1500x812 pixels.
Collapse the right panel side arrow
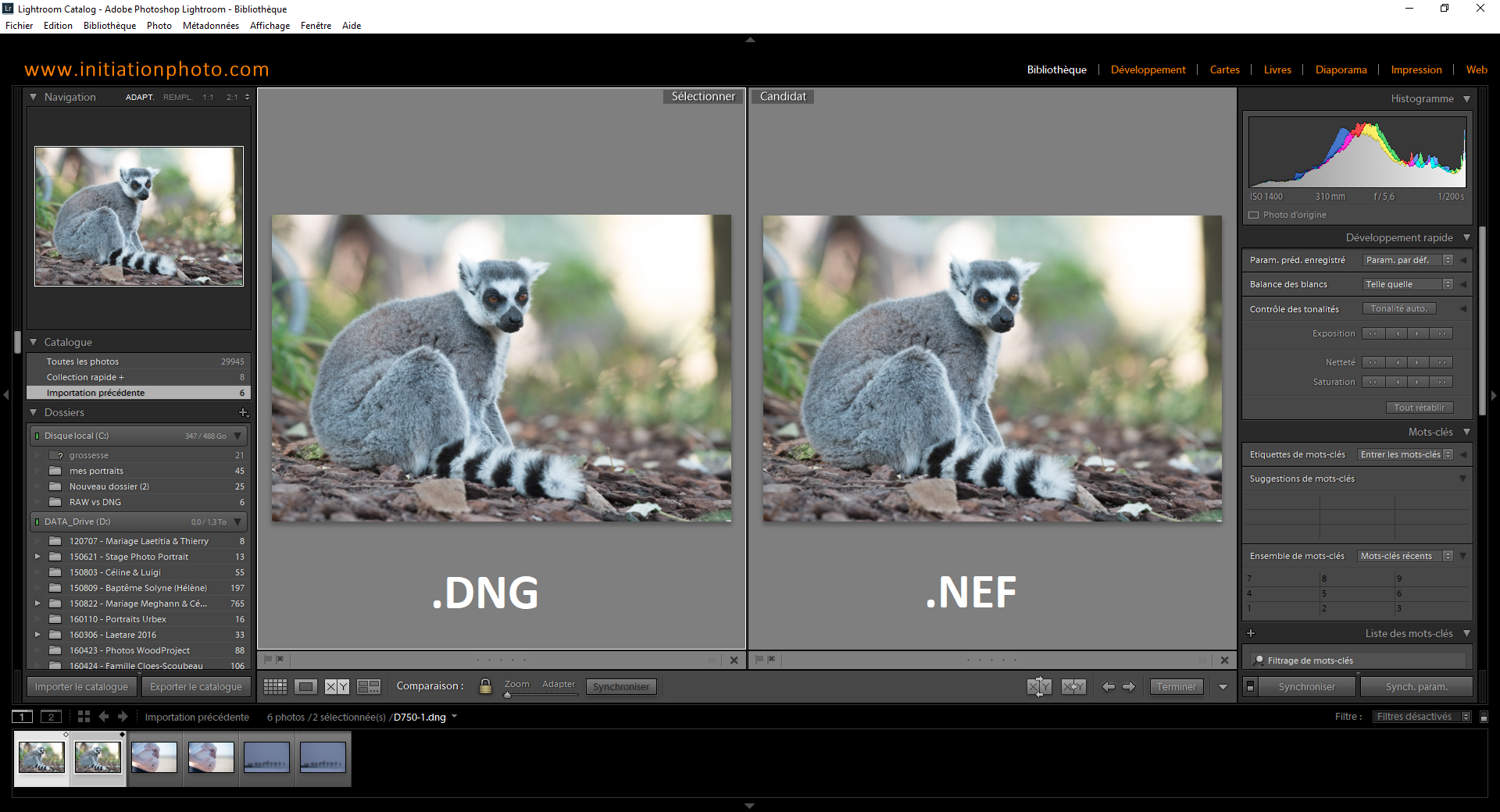(x=1495, y=395)
